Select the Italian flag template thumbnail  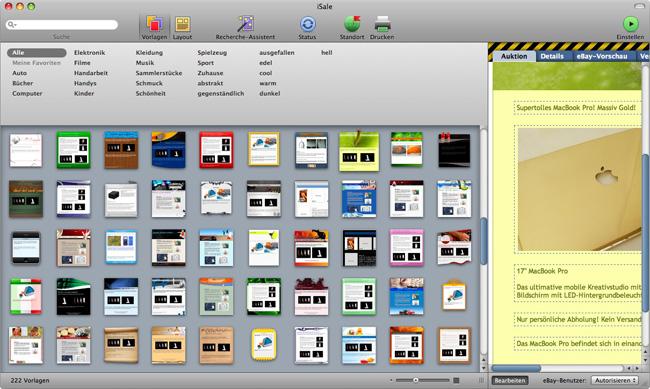pyautogui.click(x=26, y=297)
